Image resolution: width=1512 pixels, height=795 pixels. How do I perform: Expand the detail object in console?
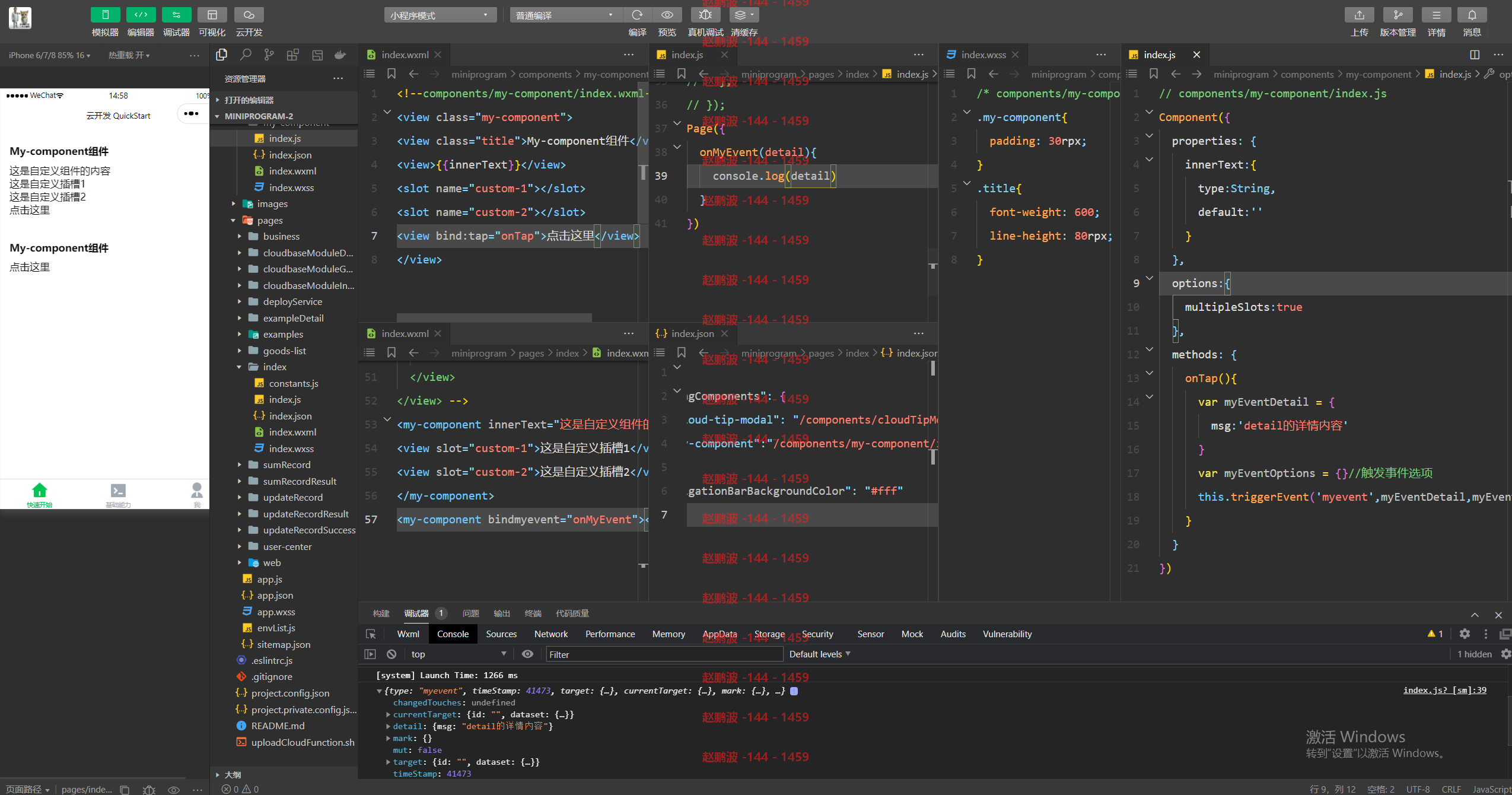[388, 727]
